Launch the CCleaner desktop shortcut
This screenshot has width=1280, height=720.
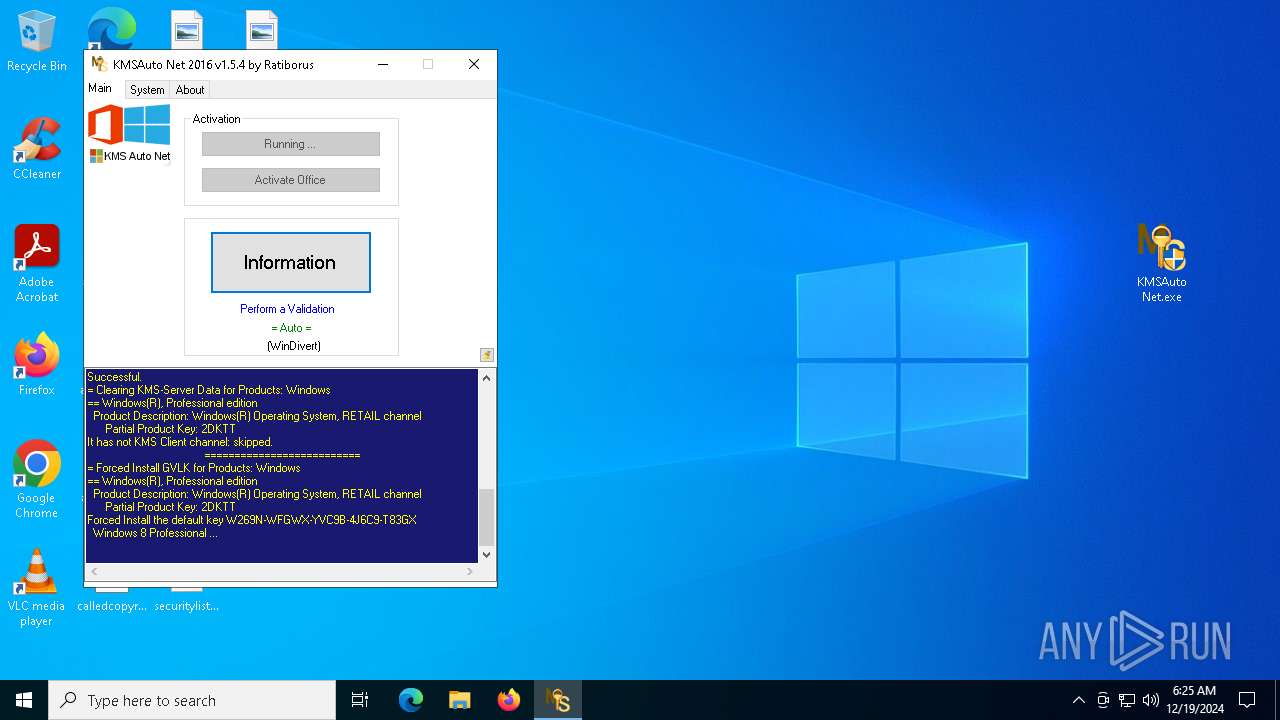pyautogui.click(x=37, y=150)
